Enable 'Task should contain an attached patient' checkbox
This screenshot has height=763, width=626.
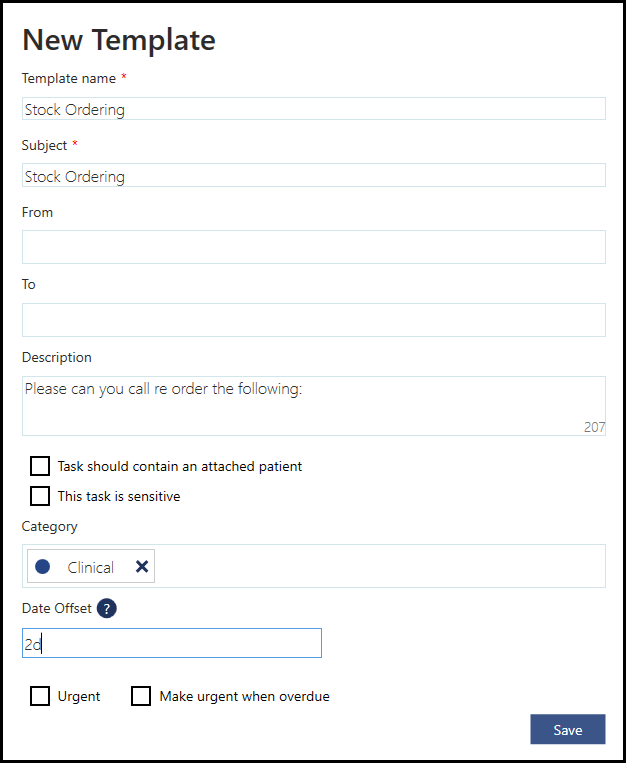(x=40, y=466)
